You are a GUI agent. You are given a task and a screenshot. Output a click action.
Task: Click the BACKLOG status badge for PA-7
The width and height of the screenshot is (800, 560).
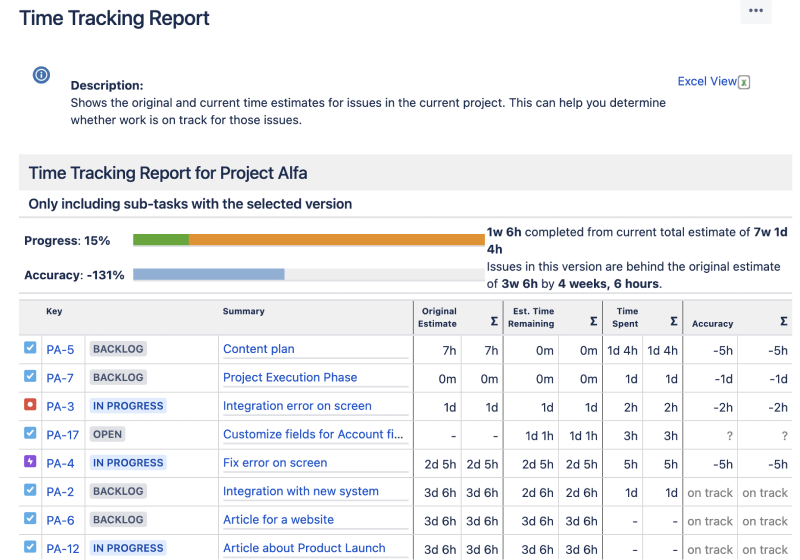118,378
